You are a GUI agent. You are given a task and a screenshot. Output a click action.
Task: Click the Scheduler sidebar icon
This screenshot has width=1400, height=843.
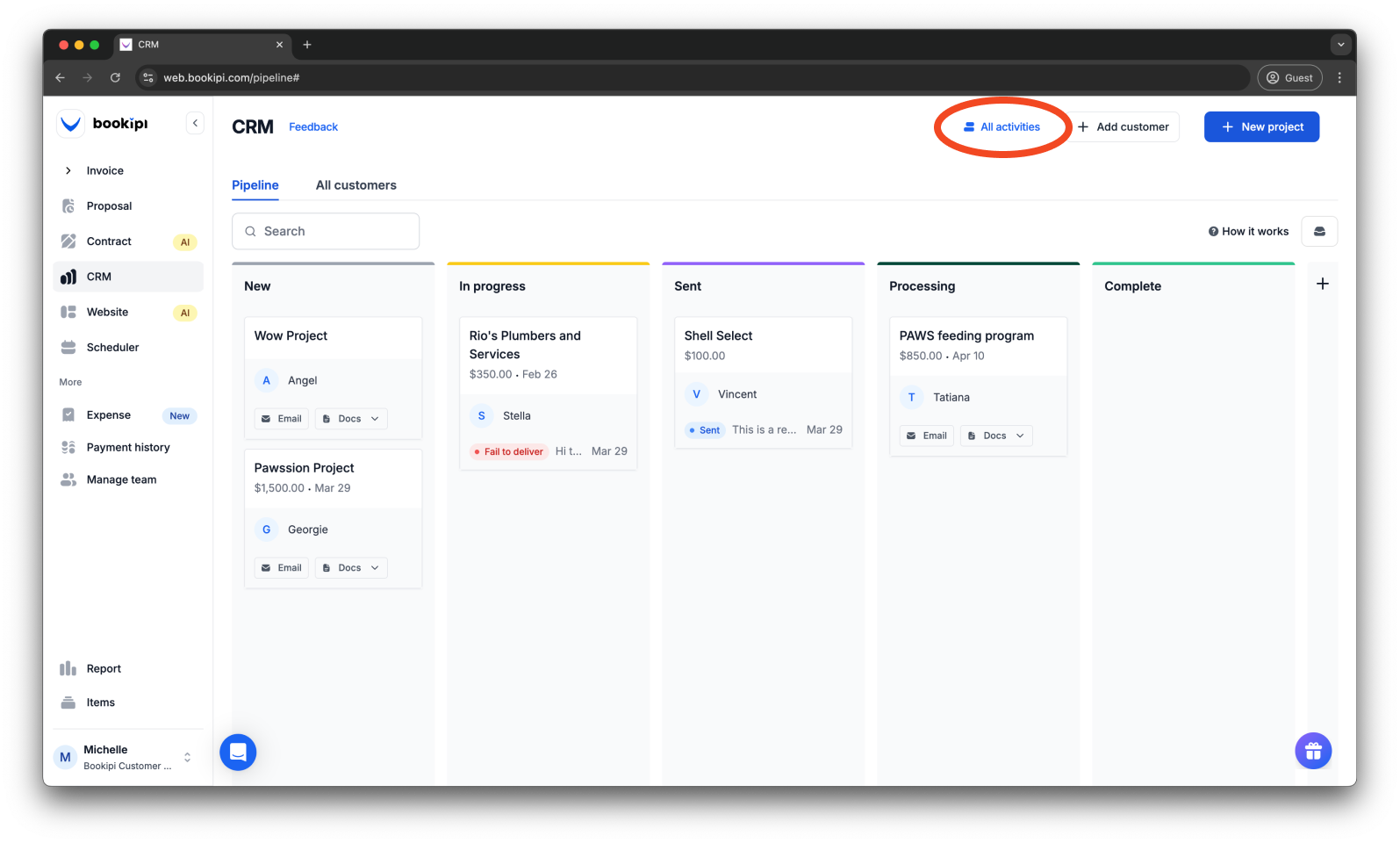tap(68, 348)
